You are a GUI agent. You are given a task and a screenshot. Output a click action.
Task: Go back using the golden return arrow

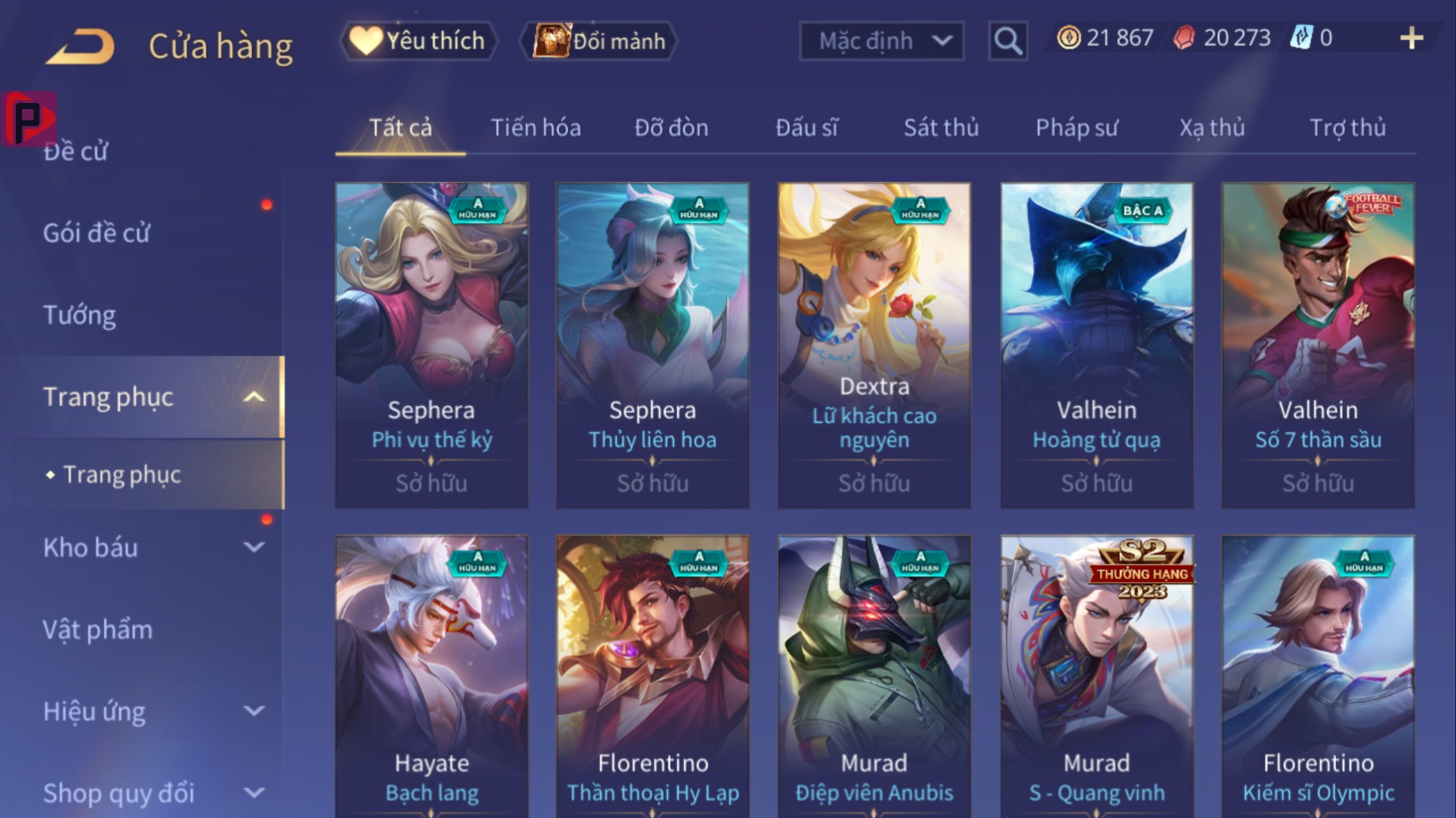click(x=81, y=46)
